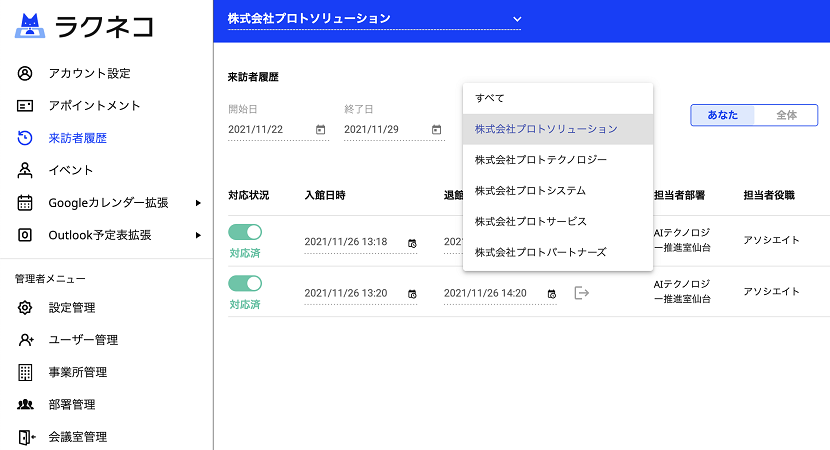
Task: Click アソシエイト in the 13:18 row
Action: pos(771,240)
